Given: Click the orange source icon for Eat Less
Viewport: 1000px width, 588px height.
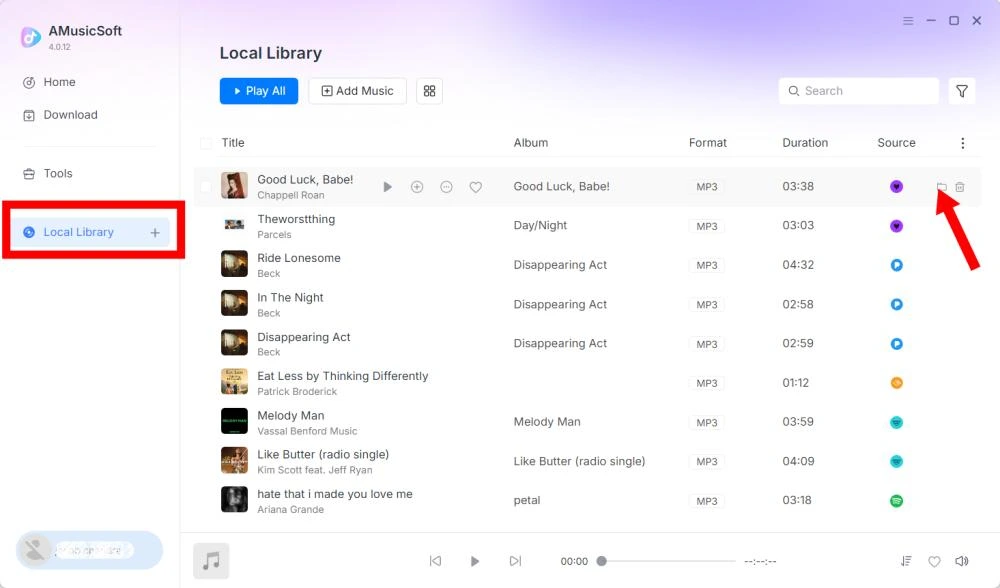Looking at the screenshot, I should click(x=897, y=383).
